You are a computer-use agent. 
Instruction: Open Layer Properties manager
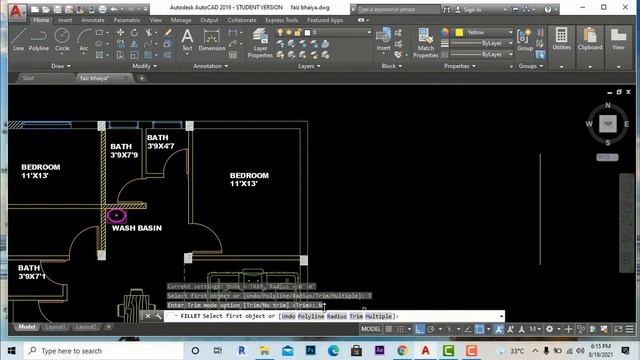(260, 43)
